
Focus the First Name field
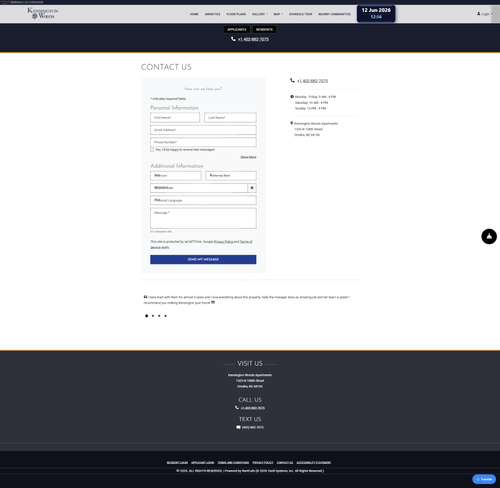(x=175, y=117)
